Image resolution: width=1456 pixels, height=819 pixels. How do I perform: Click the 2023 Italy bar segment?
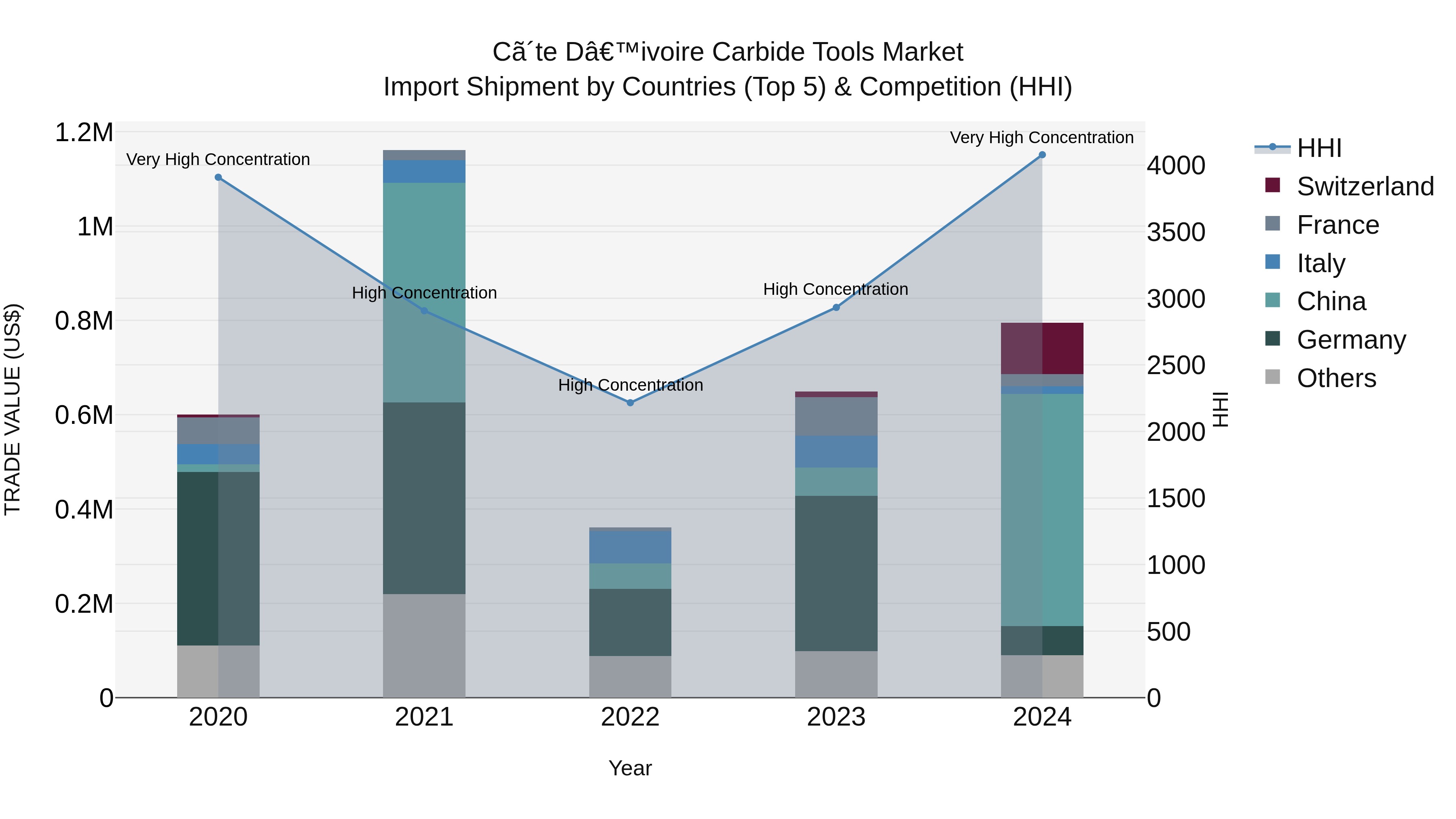(x=836, y=452)
